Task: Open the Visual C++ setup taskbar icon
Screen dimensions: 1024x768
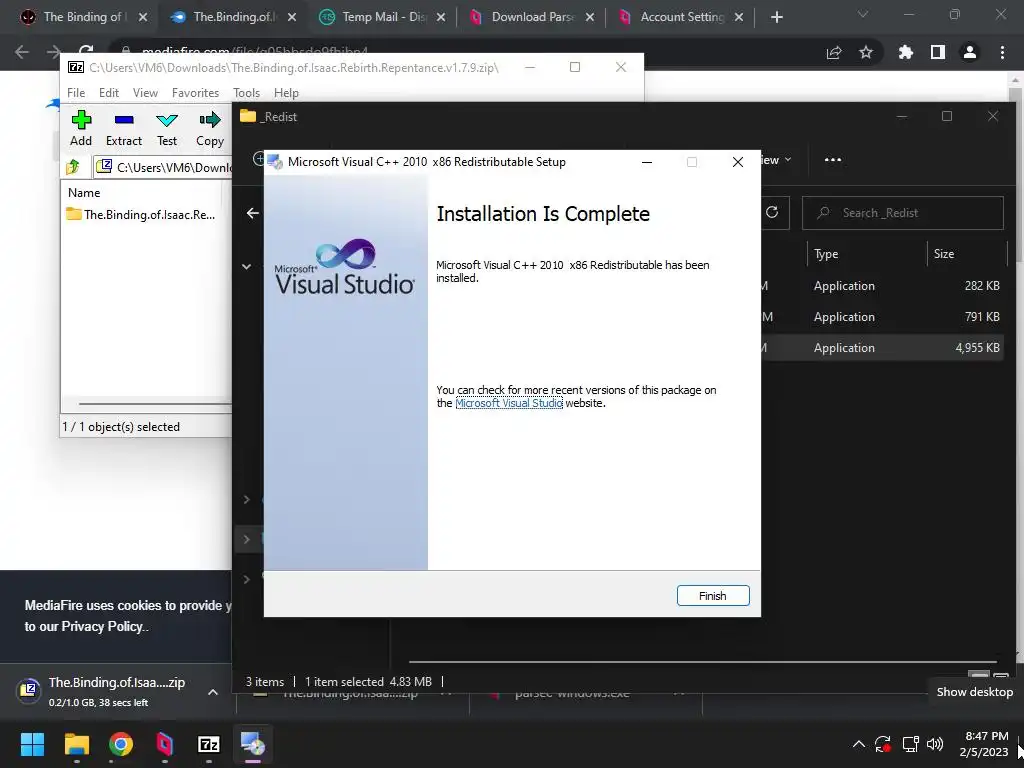Action: pos(253,744)
